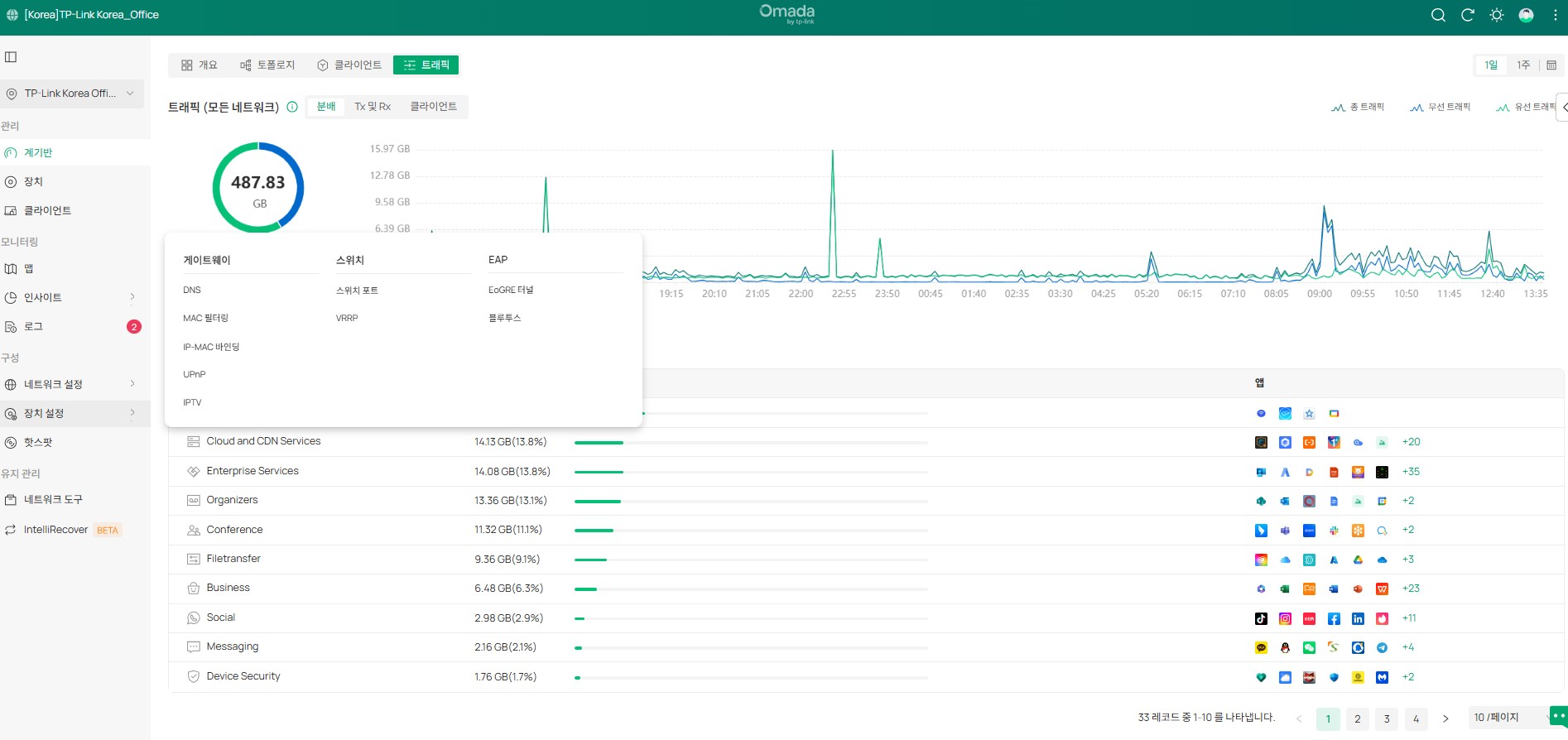1568x740 pixels.
Task: Click the traffic info icon beside title
Action: point(292,107)
